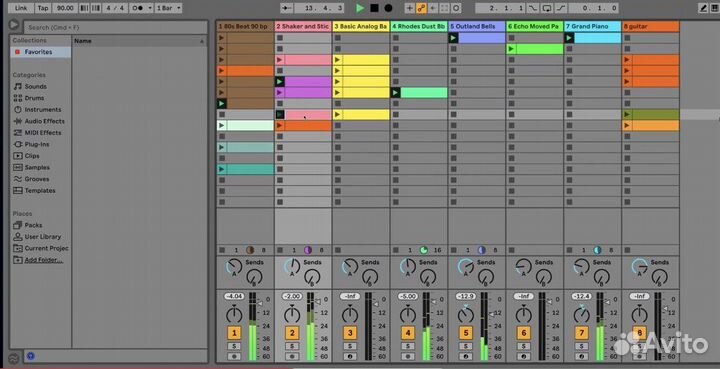The width and height of the screenshot is (720, 369).
Task: Stop playback with the square Stop button
Action: [375, 8]
